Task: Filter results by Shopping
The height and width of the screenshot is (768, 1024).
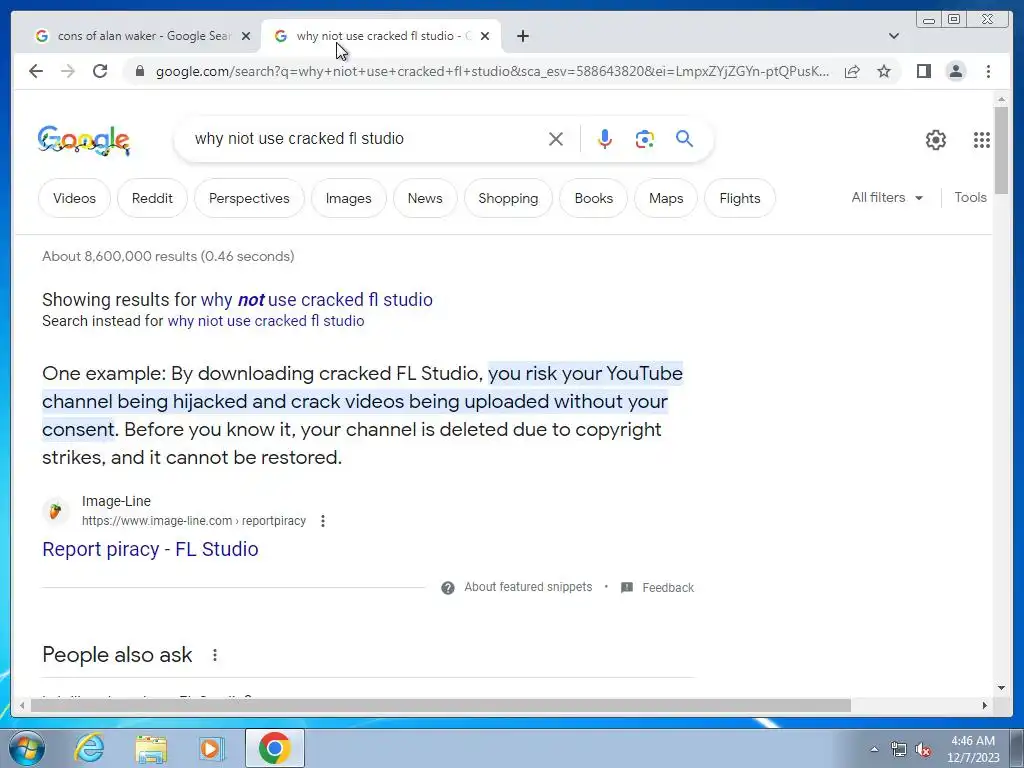Action: tap(508, 198)
